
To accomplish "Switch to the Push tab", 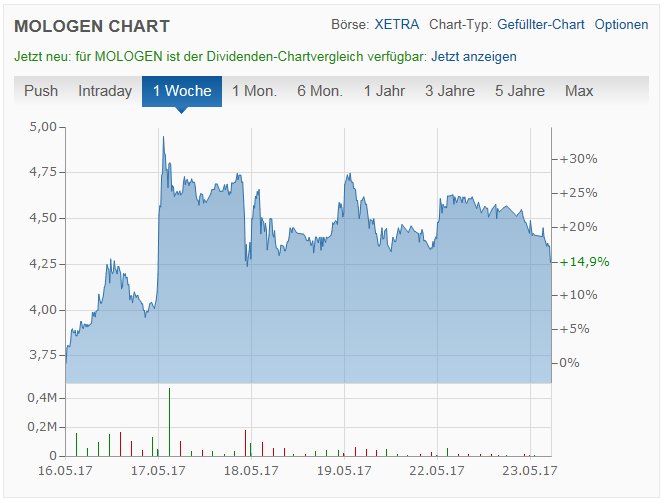I will pos(41,91).
